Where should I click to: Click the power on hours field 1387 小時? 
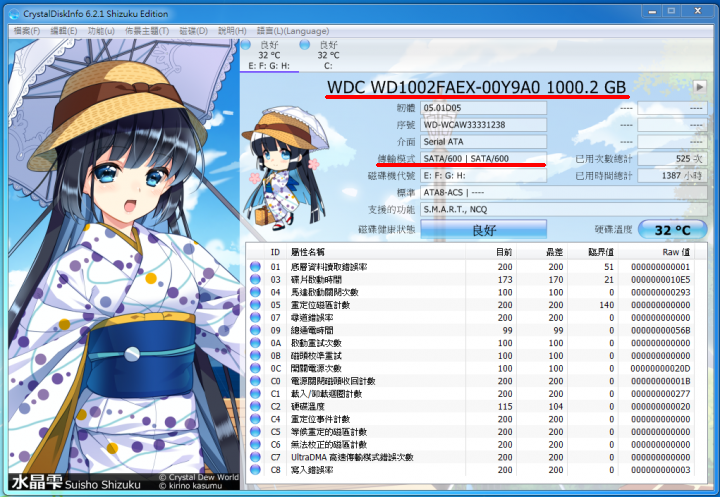point(672,175)
